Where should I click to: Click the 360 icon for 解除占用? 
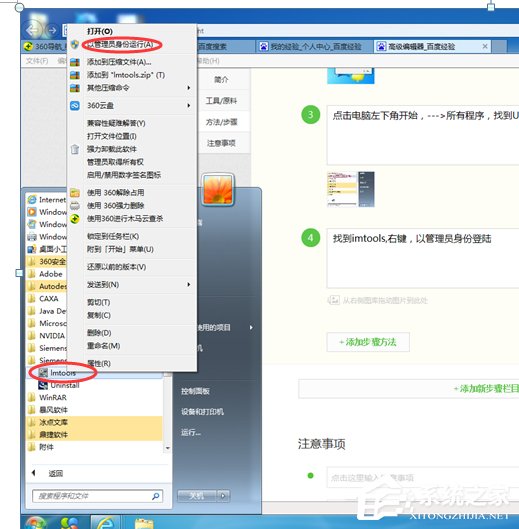point(75,193)
